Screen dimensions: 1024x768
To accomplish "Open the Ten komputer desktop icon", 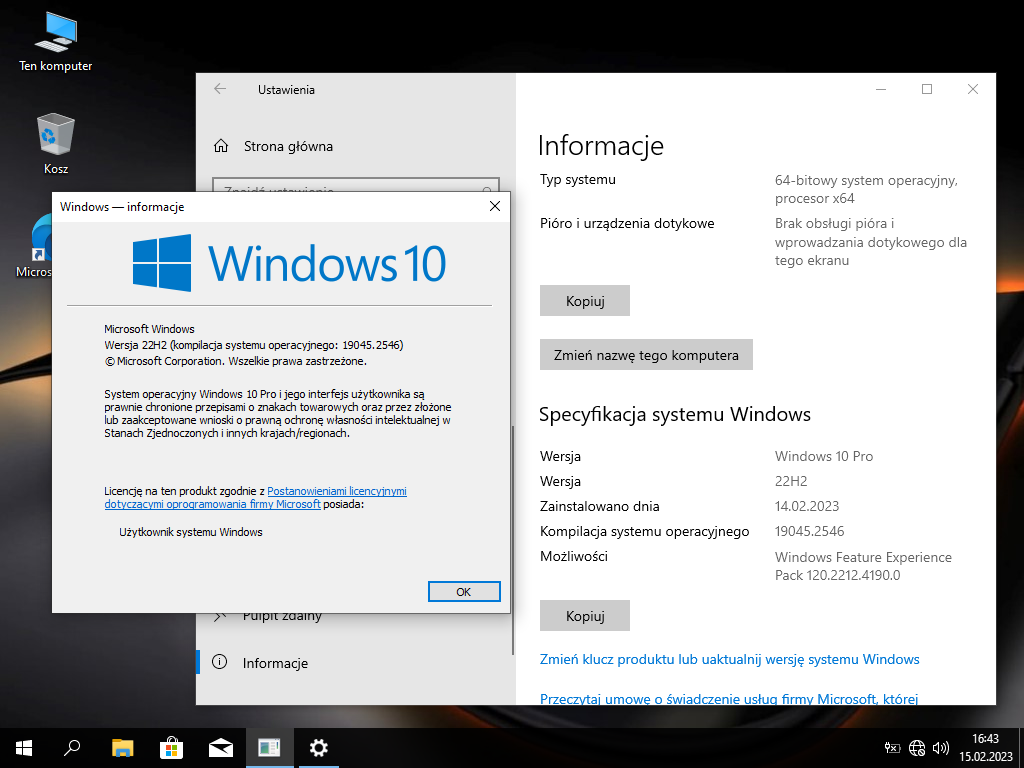I will (56, 42).
